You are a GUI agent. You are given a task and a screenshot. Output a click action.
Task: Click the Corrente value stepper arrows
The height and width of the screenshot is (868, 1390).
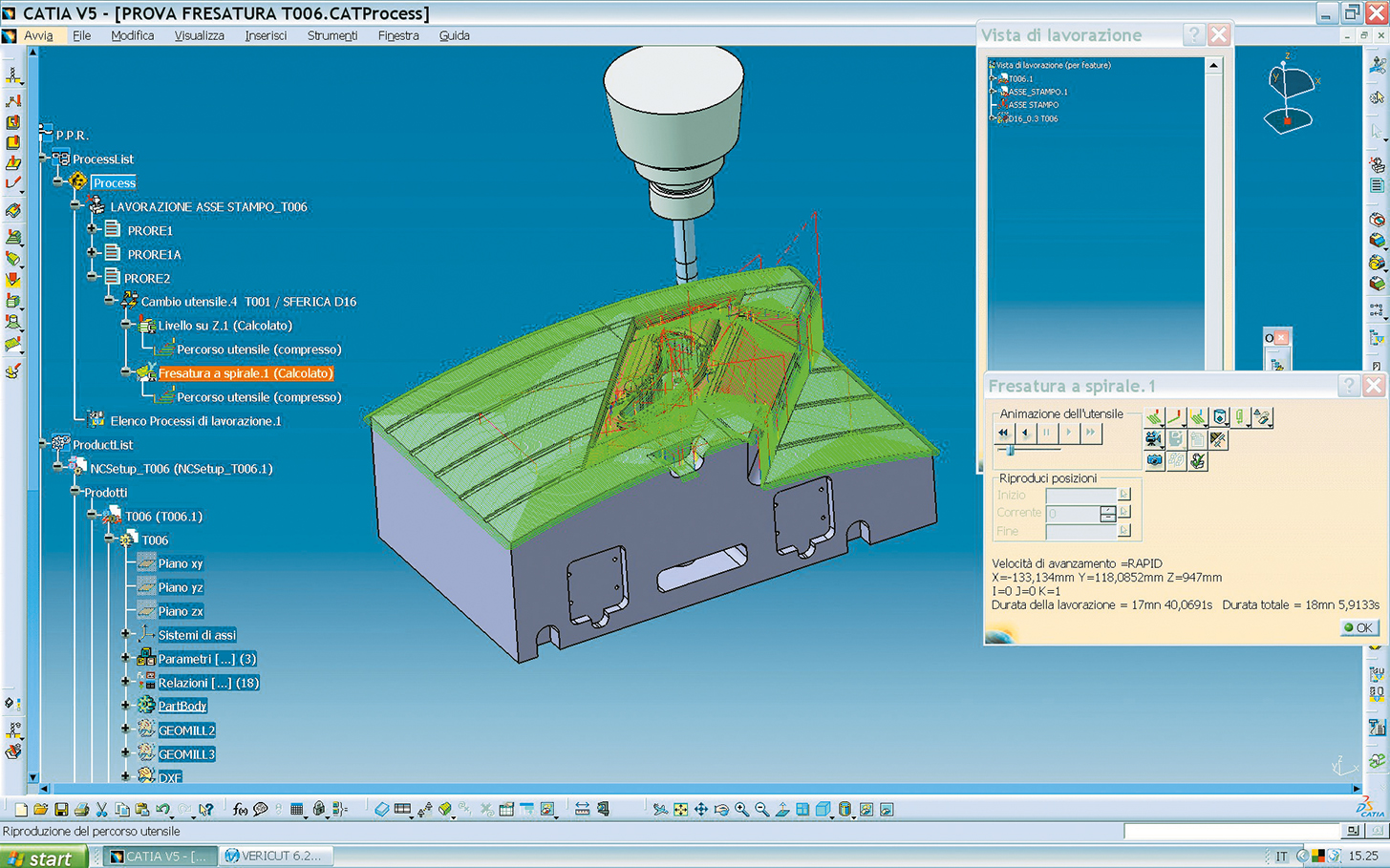tap(1107, 514)
